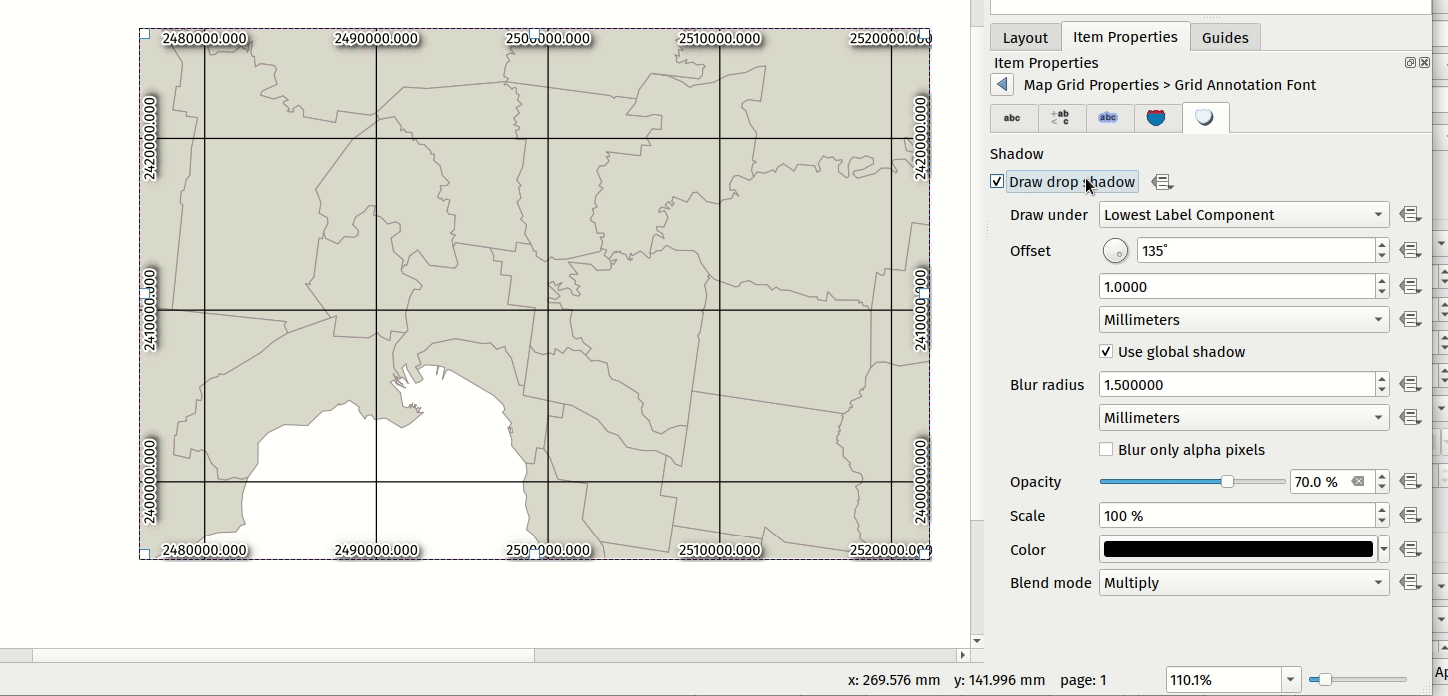Switch to the Layout tab

point(1025,38)
